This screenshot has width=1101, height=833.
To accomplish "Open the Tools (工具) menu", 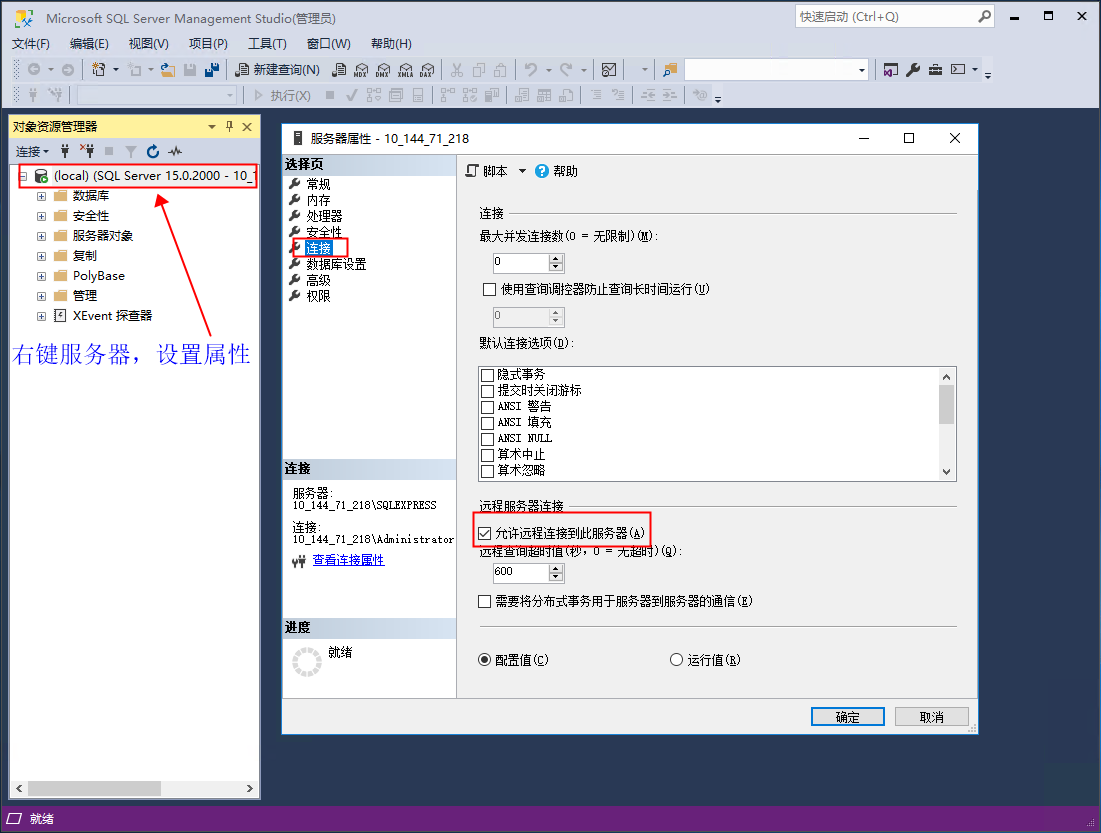I will coord(267,44).
